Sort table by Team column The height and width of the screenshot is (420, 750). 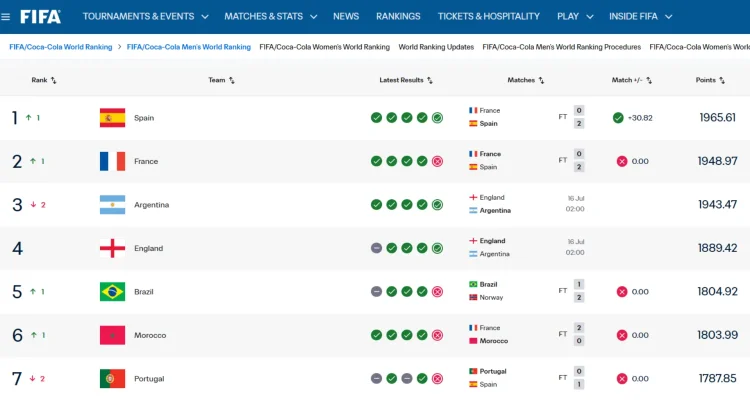tap(221, 80)
